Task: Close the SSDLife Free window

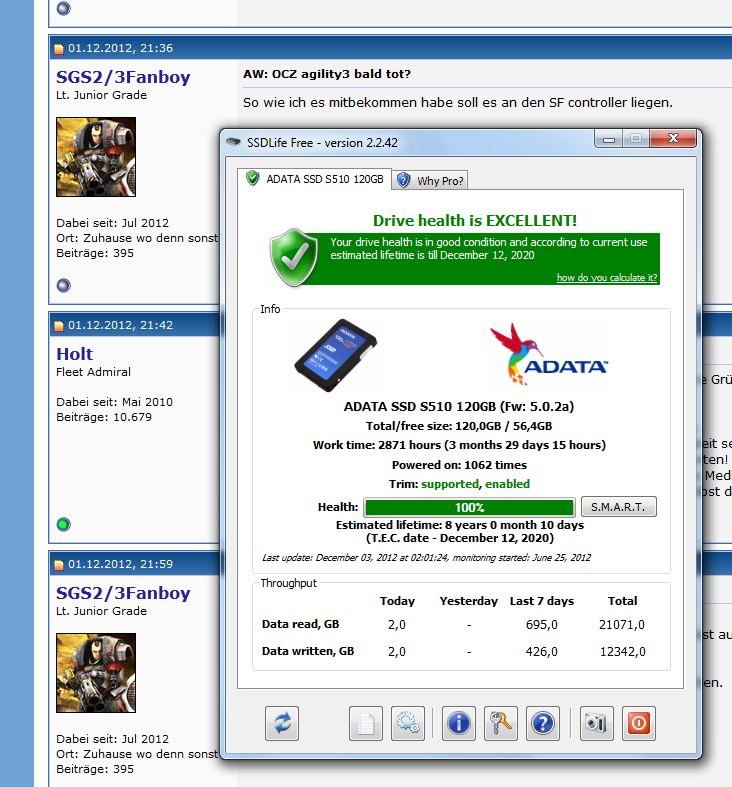Action: point(673,139)
